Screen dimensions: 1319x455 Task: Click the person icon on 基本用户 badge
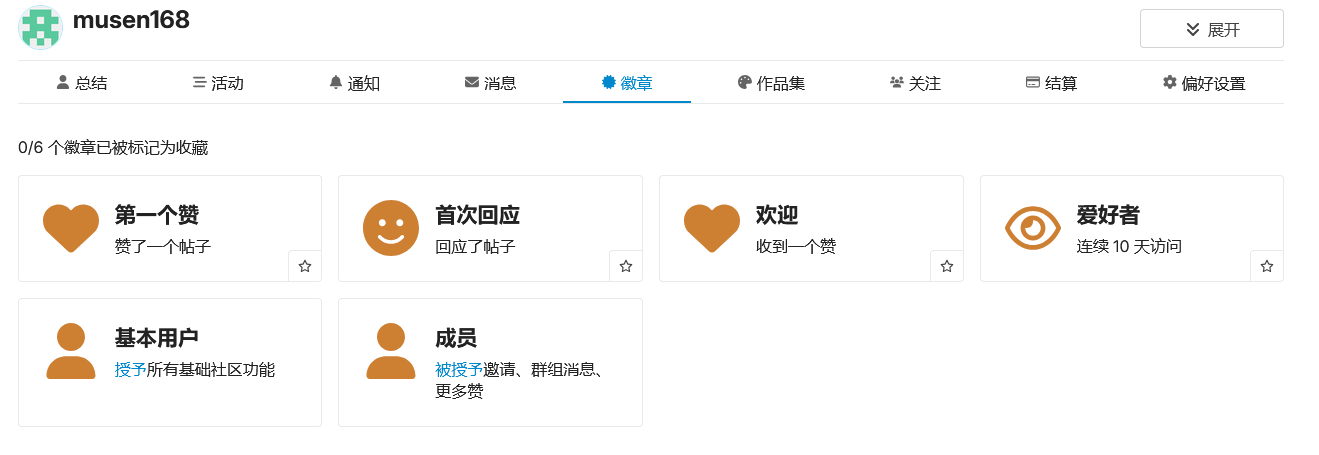(71, 351)
